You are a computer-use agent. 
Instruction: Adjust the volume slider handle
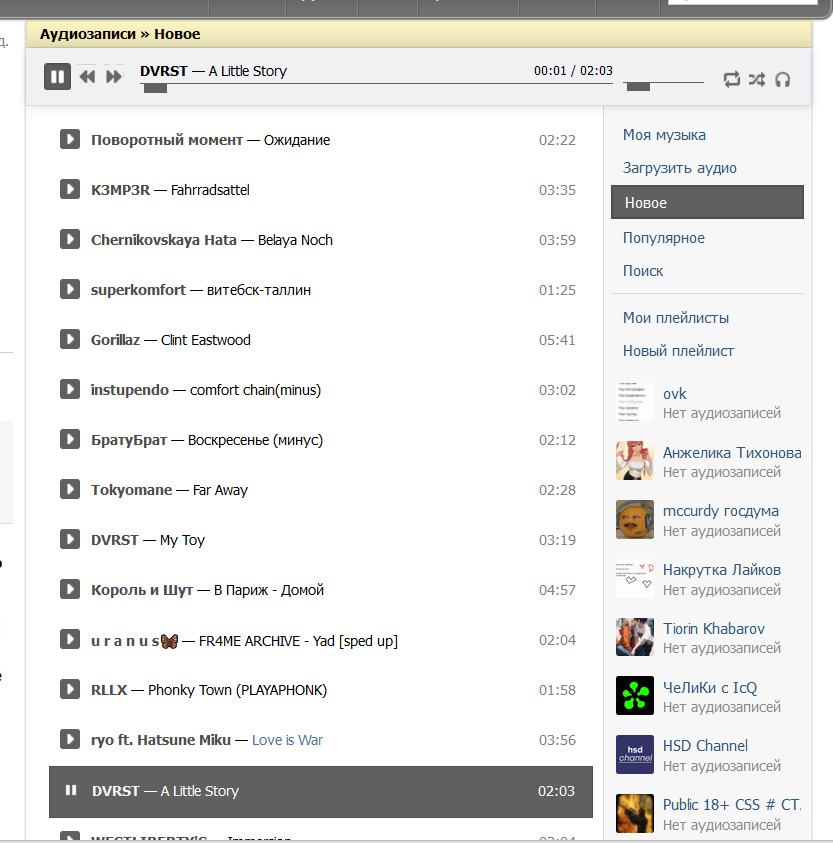point(638,87)
